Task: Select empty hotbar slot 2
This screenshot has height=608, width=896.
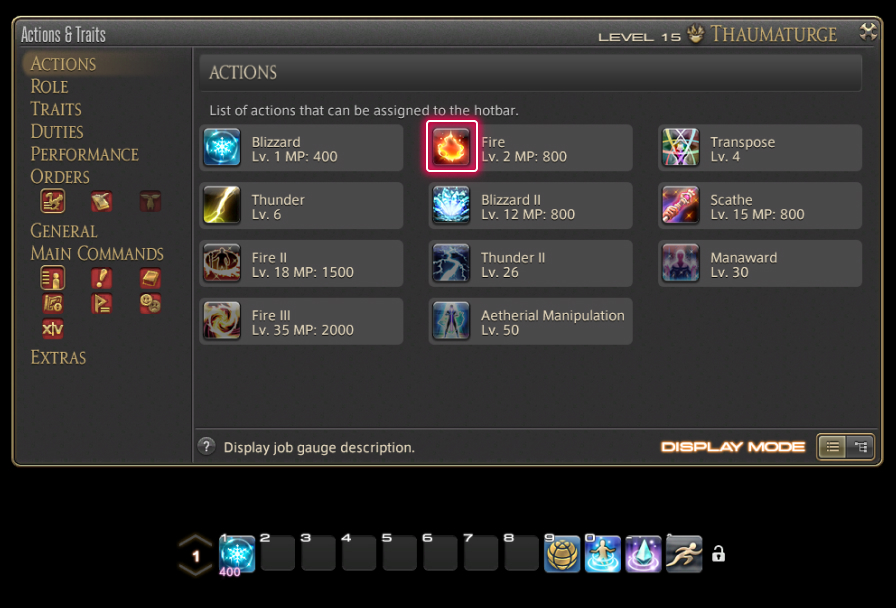Action: pyautogui.click(x=278, y=553)
